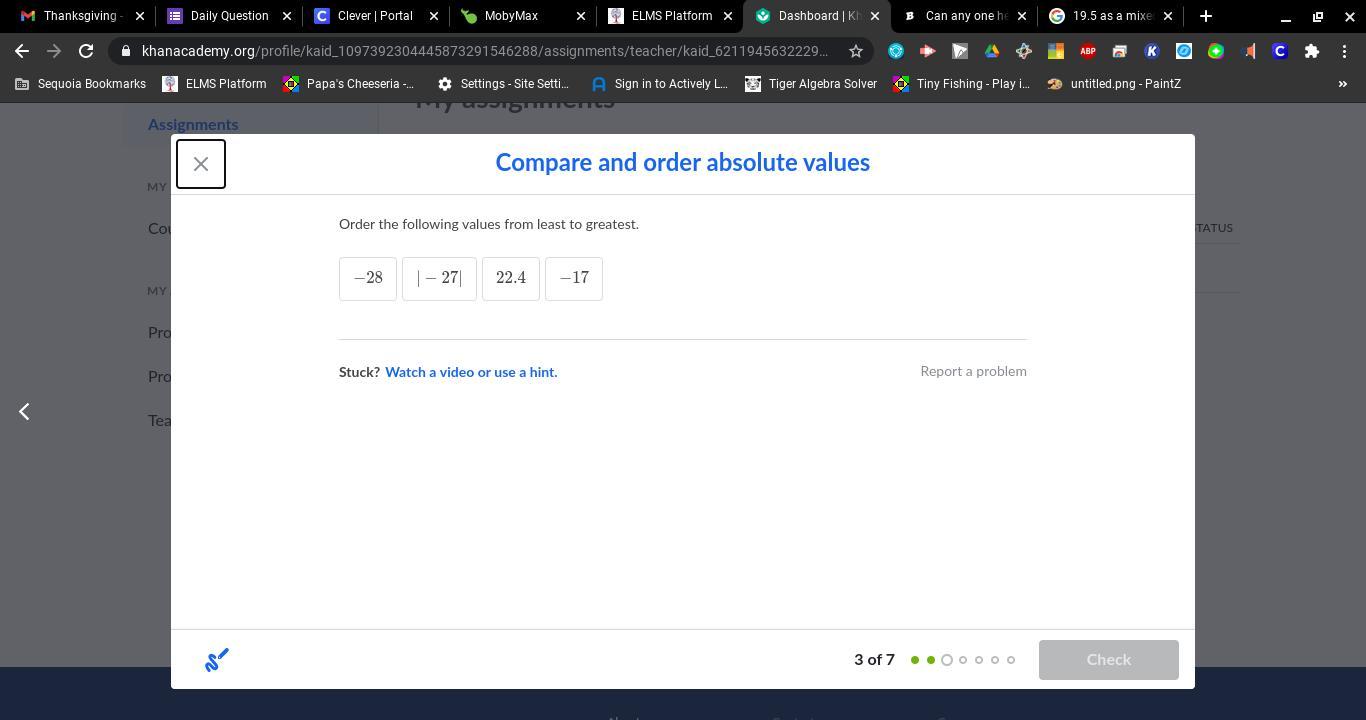Click the browser forward arrow

[x=54, y=51]
